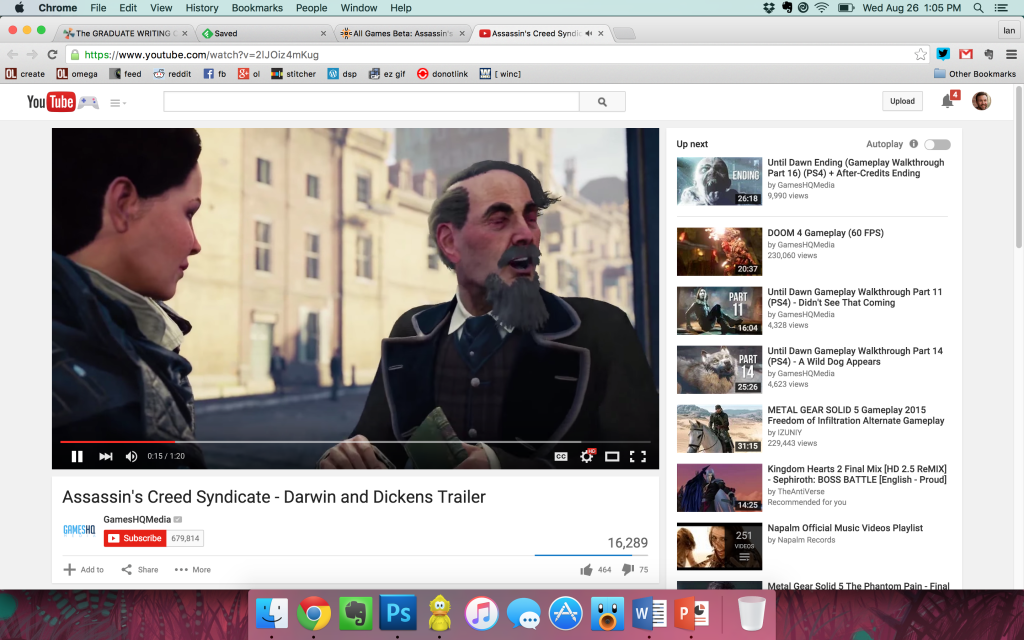1024x640 pixels.
Task: Click Twitter extension icon
Action: point(943,54)
